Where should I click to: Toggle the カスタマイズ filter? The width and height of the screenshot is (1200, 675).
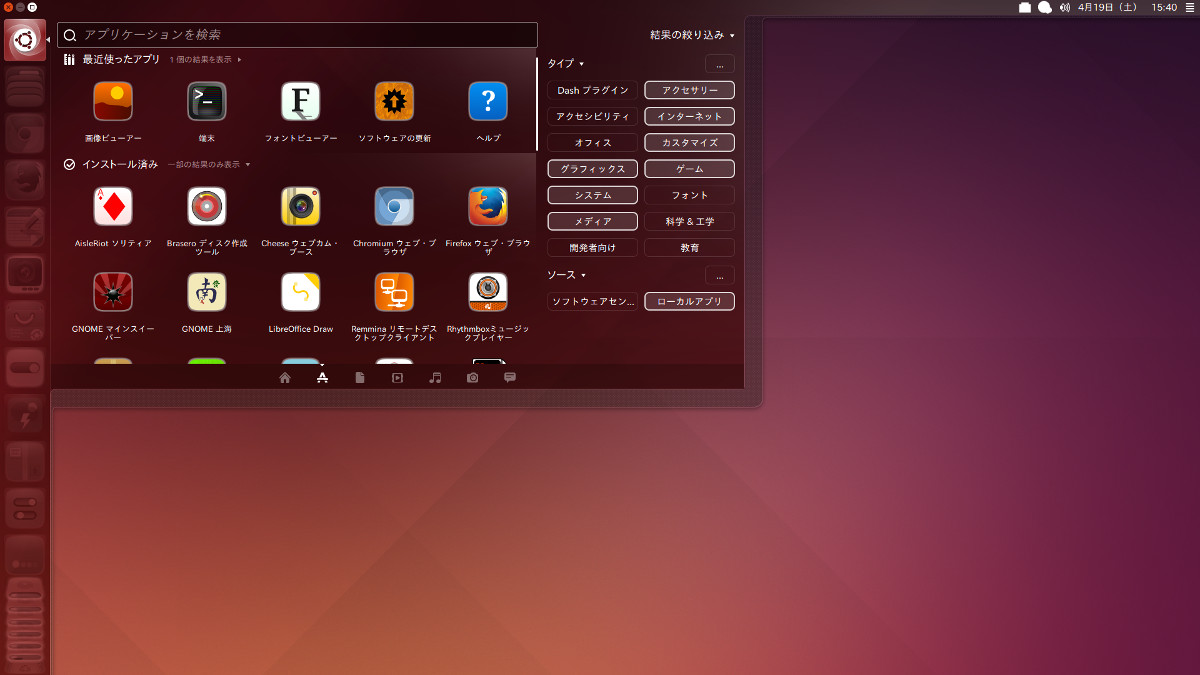click(x=690, y=143)
